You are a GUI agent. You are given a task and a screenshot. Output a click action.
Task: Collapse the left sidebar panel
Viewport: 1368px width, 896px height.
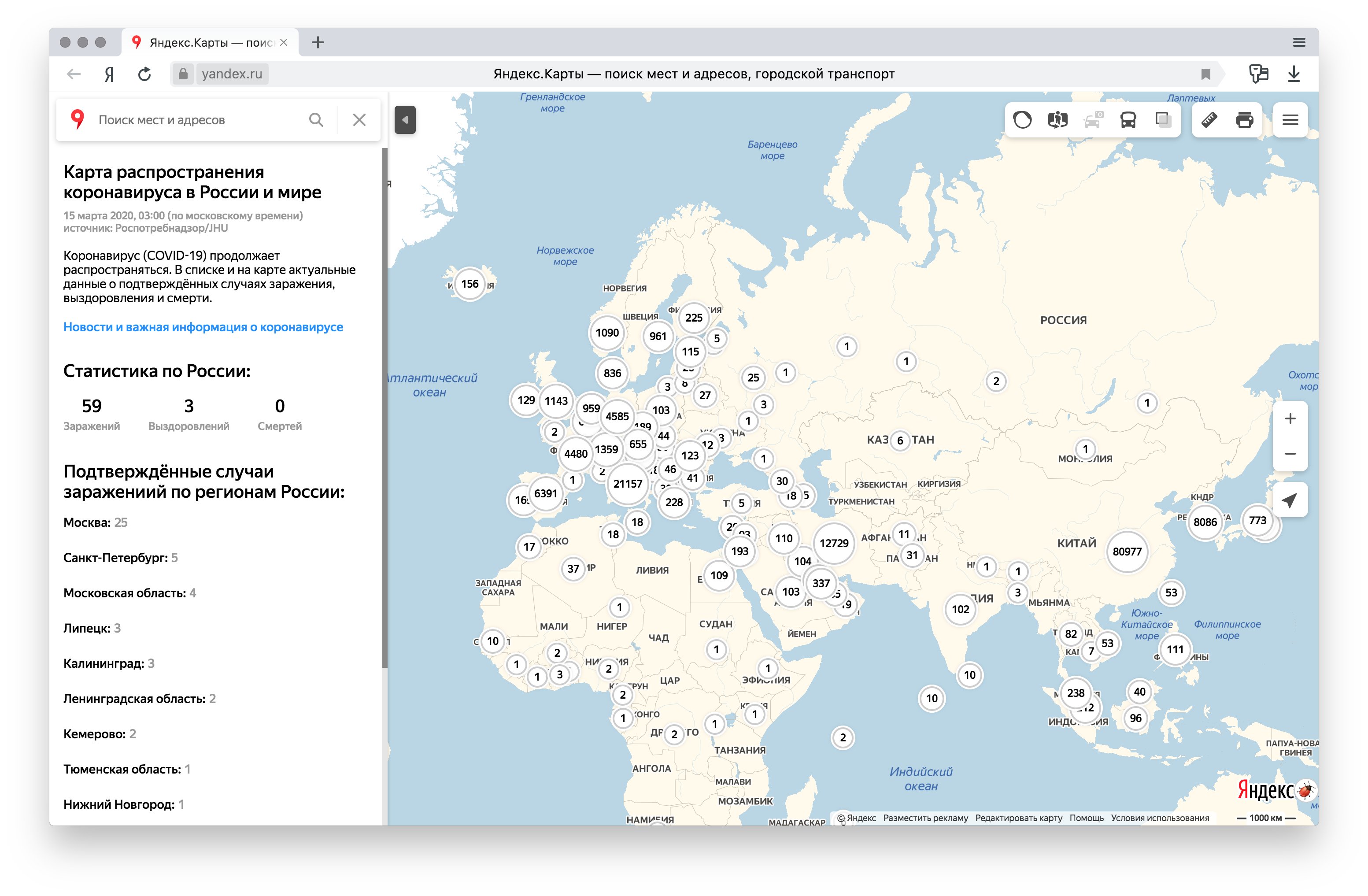[x=405, y=119]
